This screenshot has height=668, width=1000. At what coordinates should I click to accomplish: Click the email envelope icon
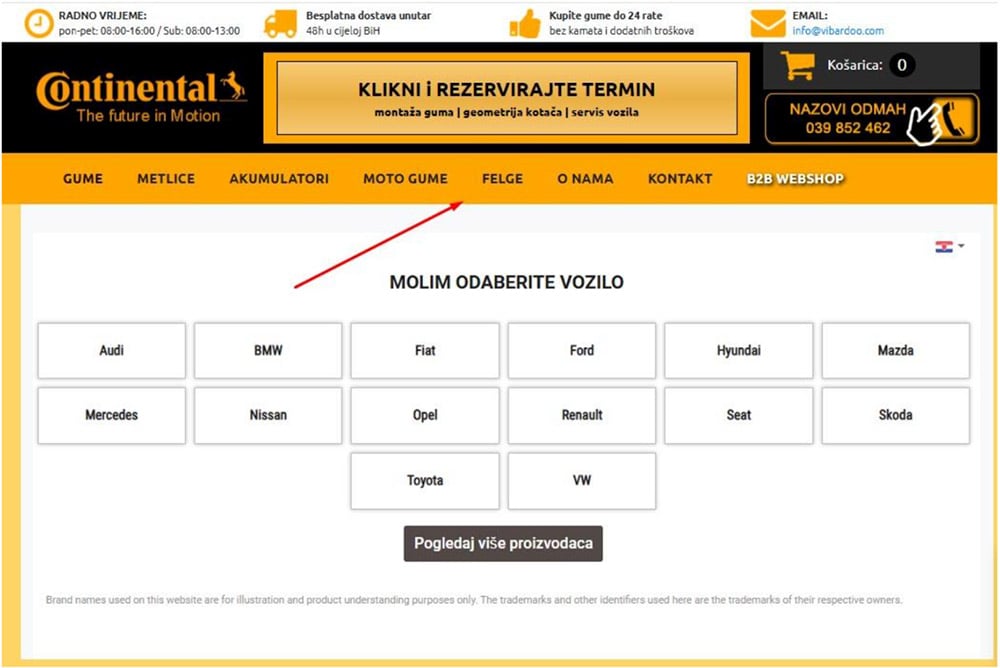[767, 24]
